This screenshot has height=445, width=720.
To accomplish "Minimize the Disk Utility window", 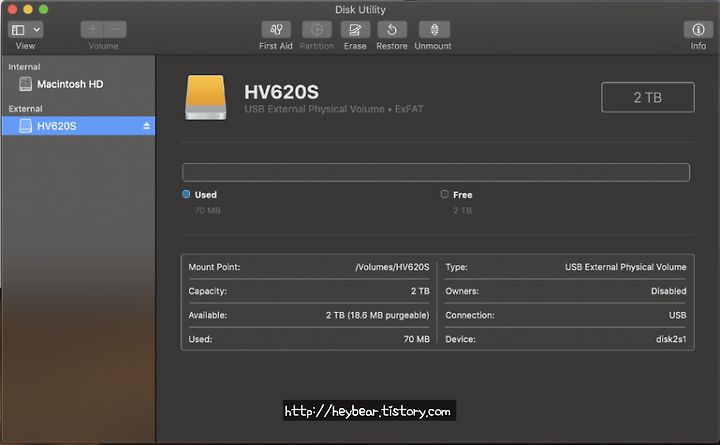I will click(x=28, y=9).
